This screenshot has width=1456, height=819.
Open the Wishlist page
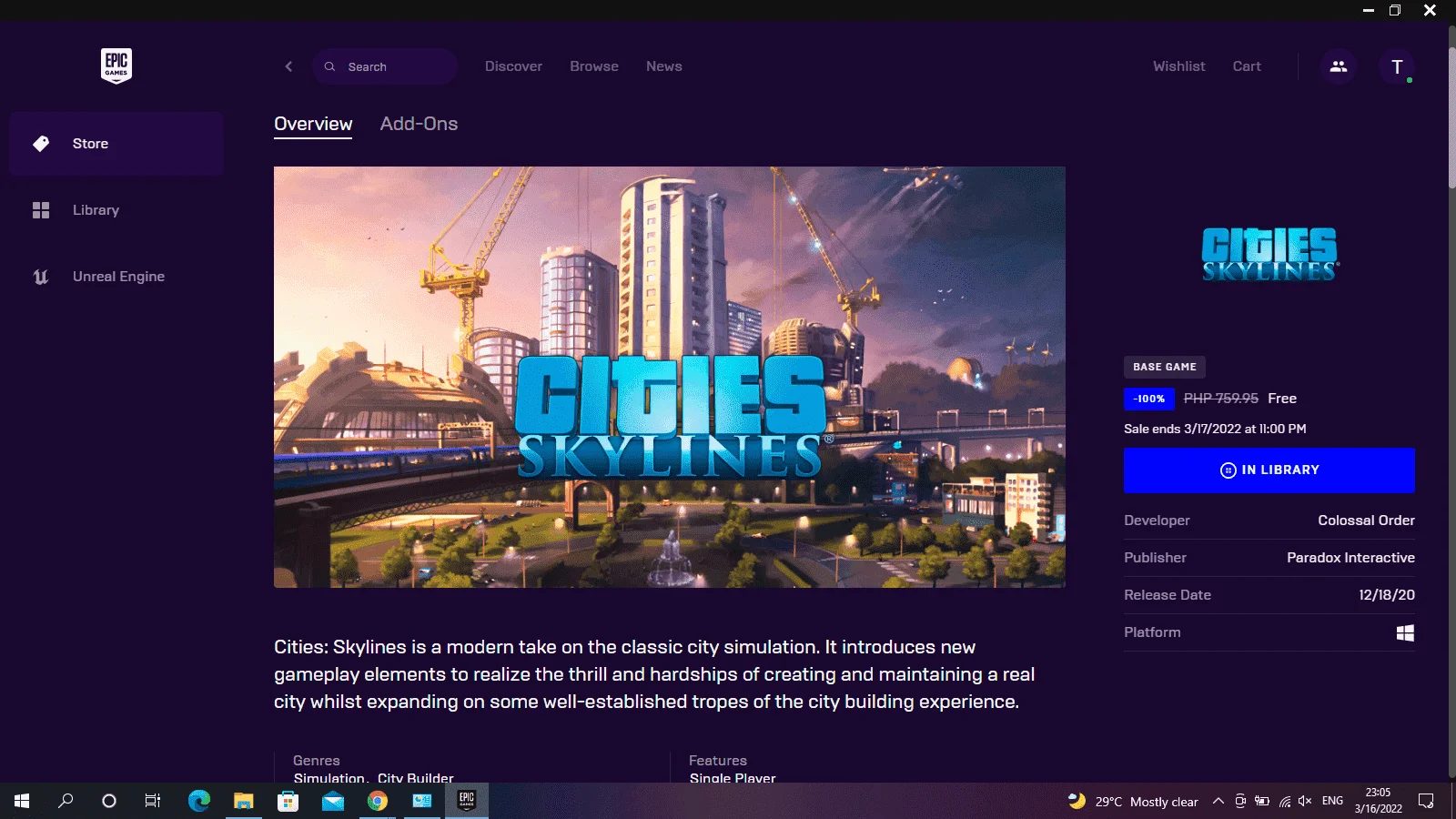[x=1178, y=66]
